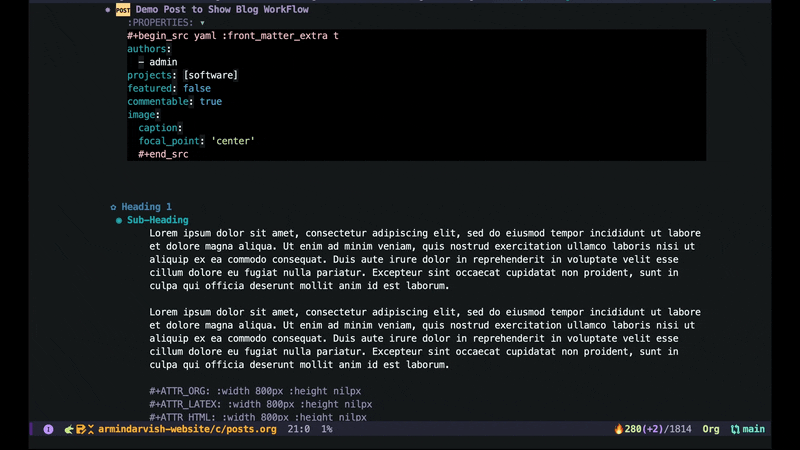This screenshot has height=450, width=800.
Task: Expand the :PROPERTIES: drawer arrow
Action: tap(203, 23)
